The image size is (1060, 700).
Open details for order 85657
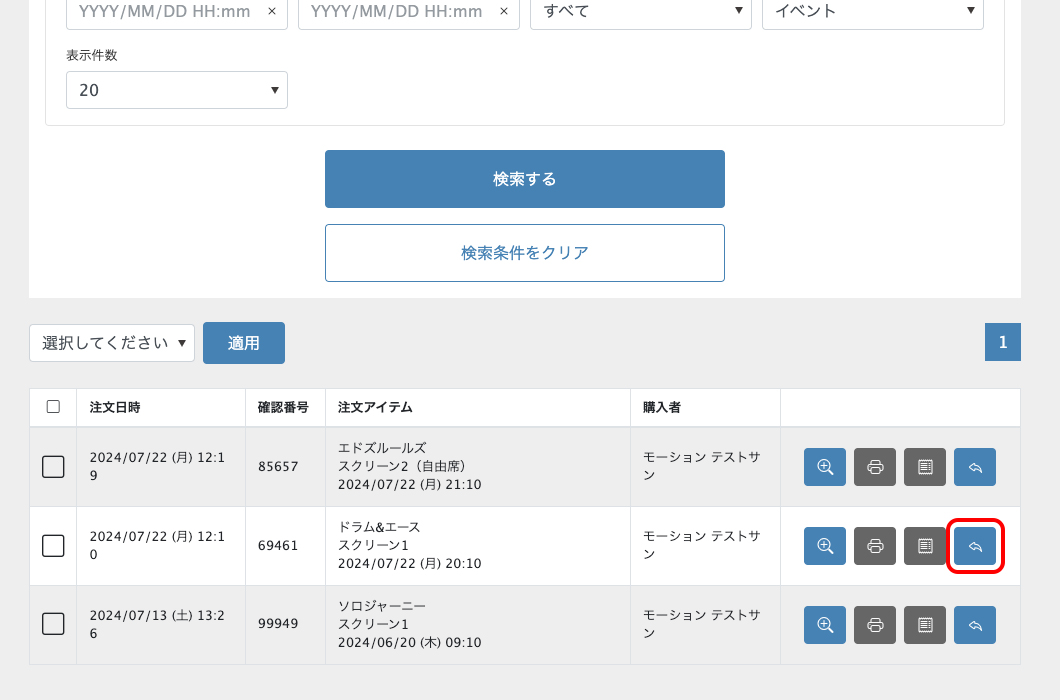(x=824, y=467)
